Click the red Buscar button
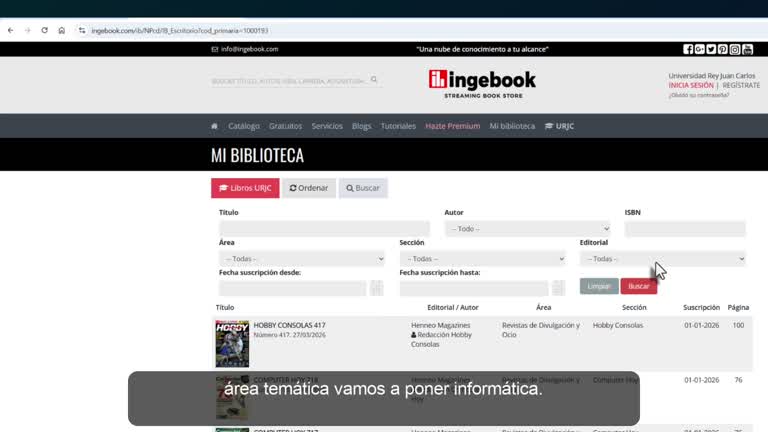Image resolution: width=768 pixels, height=432 pixels. (639, 286)
